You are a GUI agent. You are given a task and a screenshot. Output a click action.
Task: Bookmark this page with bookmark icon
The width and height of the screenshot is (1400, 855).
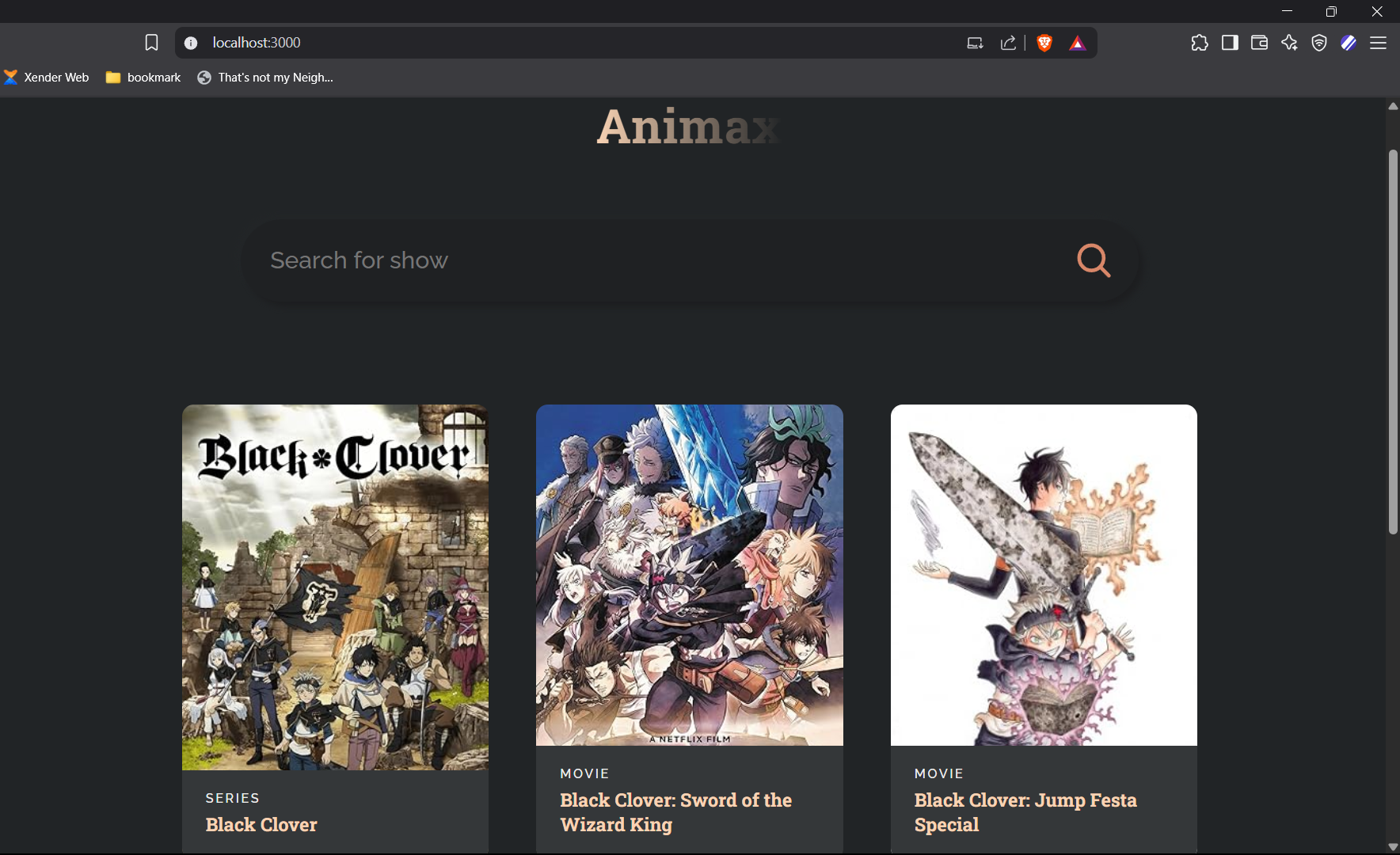[151, 43]
